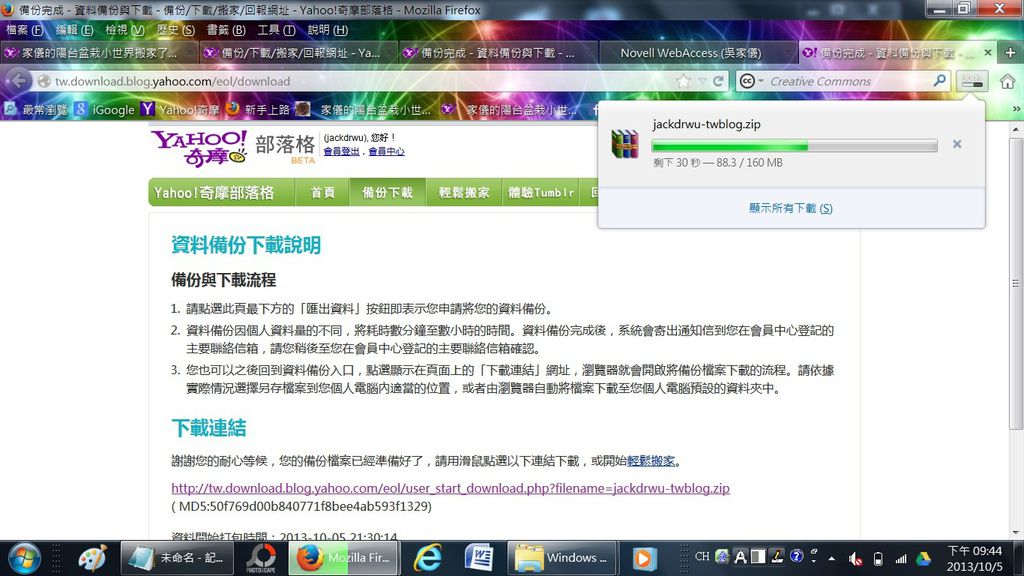Image resolution: width=1024 pixels, height=576 pixels.
Task: Open the 書籤 (B) menu
Action: point(226,30)
